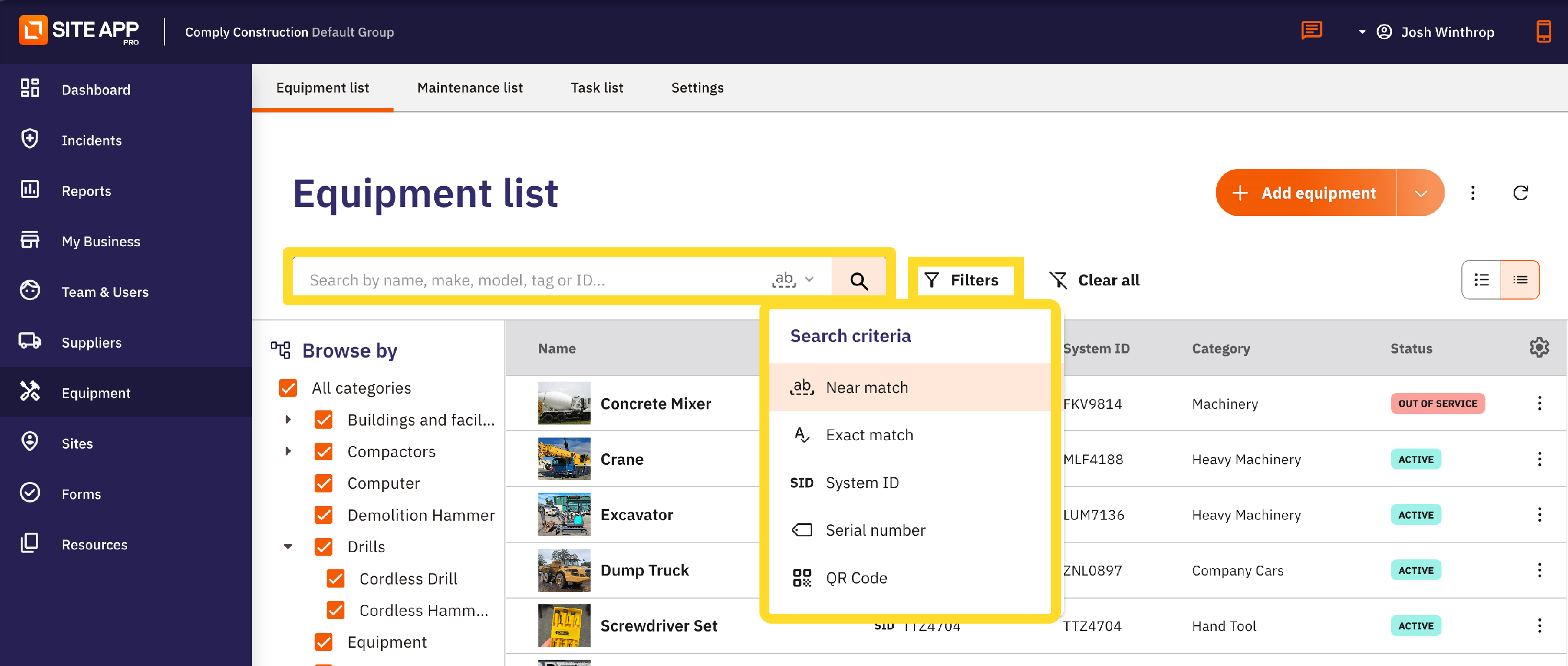Open the table column settings gear
Image resolution: width=1568 pixels, height=666 pixels.
1539,348
